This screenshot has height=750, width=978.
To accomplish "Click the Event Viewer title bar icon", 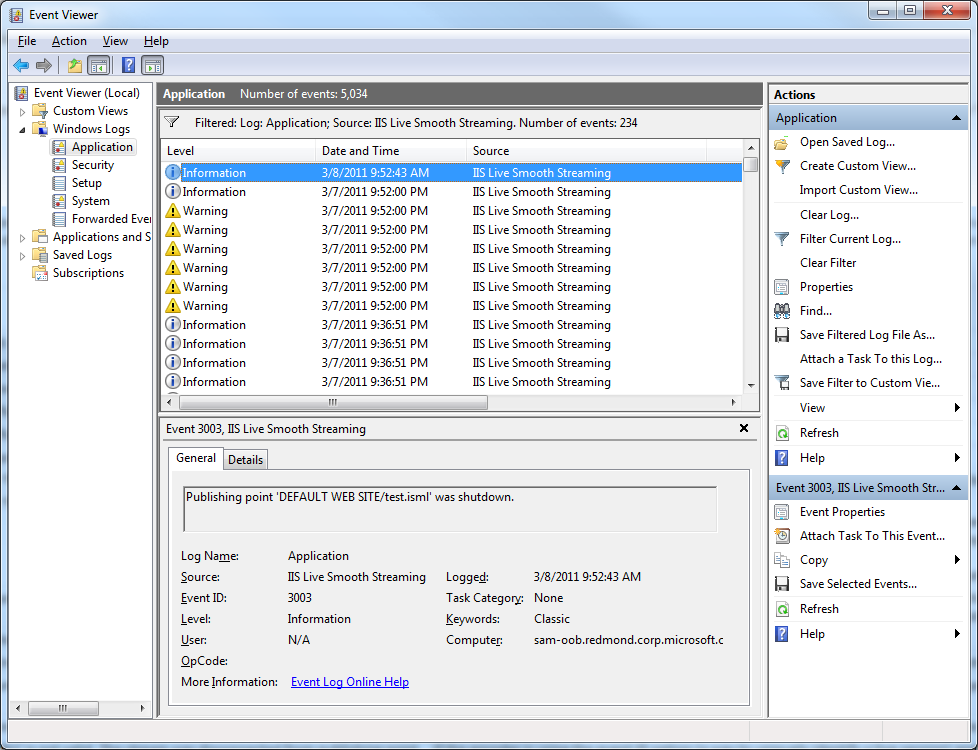I will tap(16, 14).
